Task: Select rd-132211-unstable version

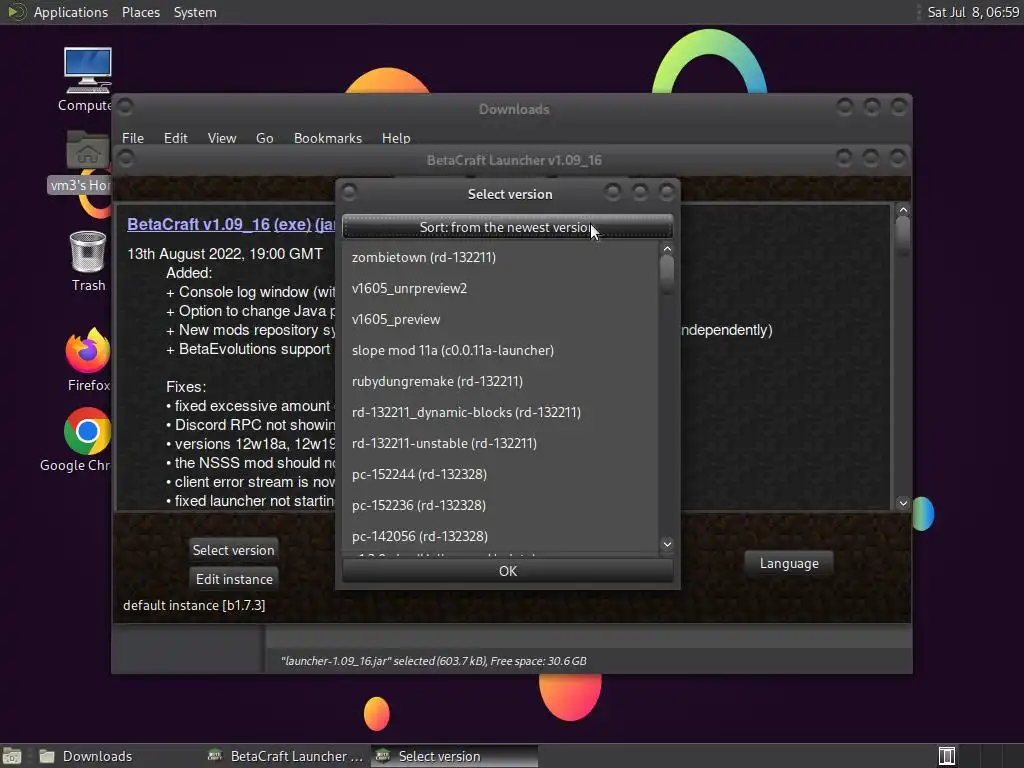Action: coord(501,443)
